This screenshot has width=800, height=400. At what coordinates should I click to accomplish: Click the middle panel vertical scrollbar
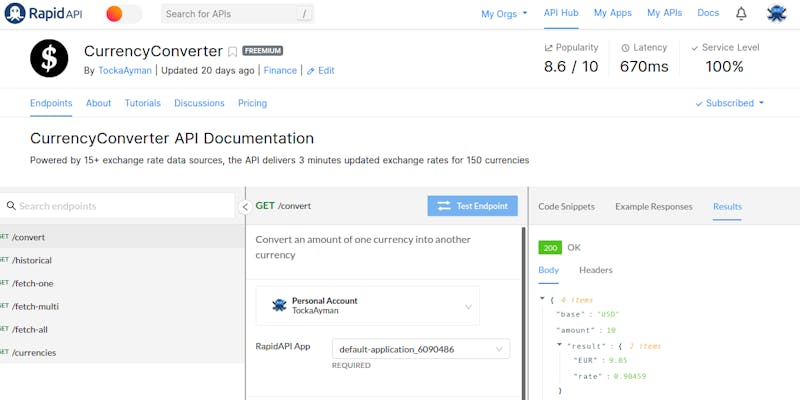(524, 312)
